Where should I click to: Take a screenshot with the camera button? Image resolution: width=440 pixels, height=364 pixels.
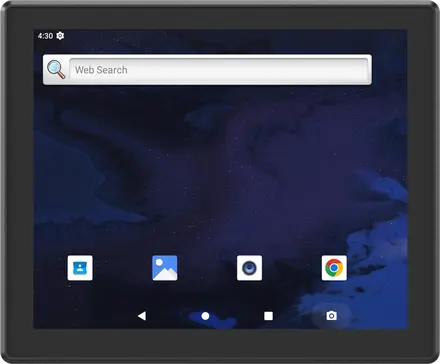click(331, 316)
